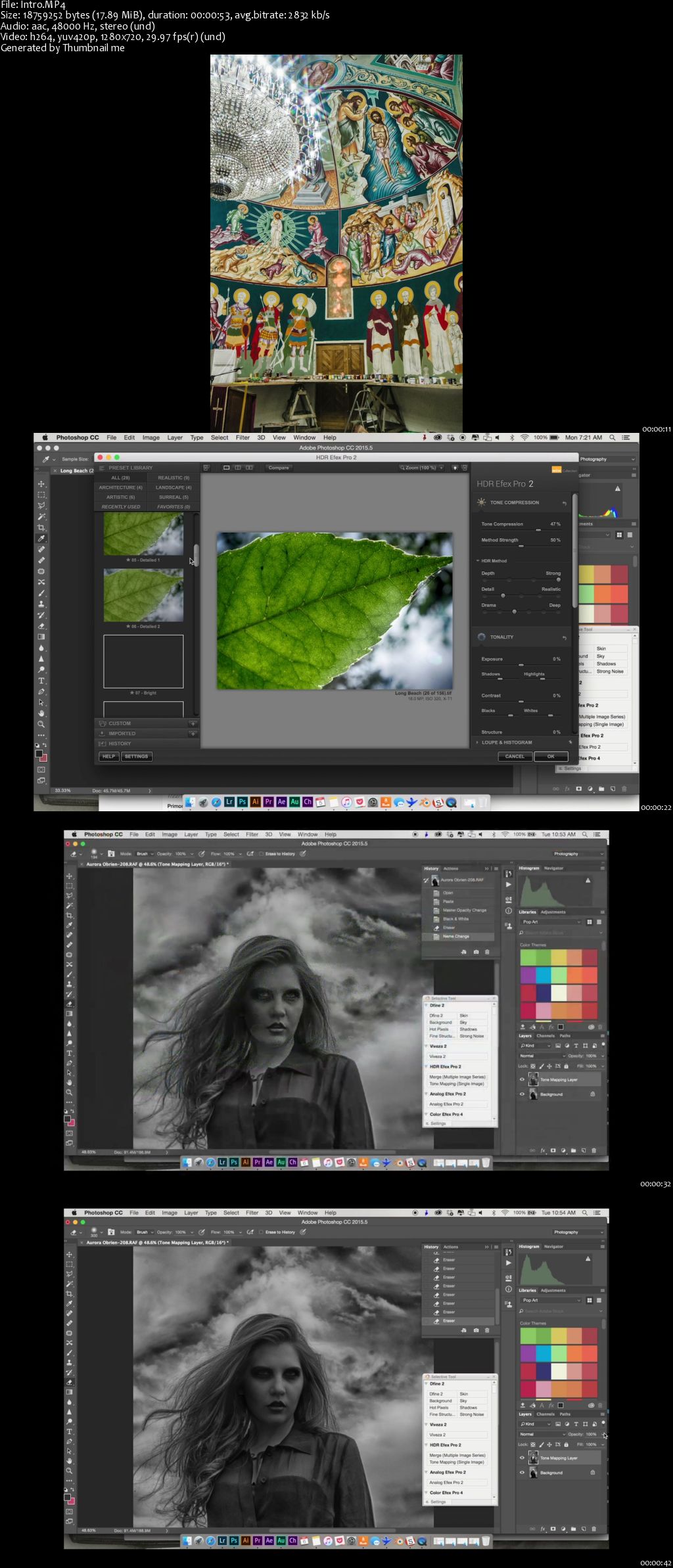This screenshot has height=1568, width=673.
Task: Switch to the Channels tab in the 10:53 AM frame
Action: pyautogui.click(x=545, y=1036)
